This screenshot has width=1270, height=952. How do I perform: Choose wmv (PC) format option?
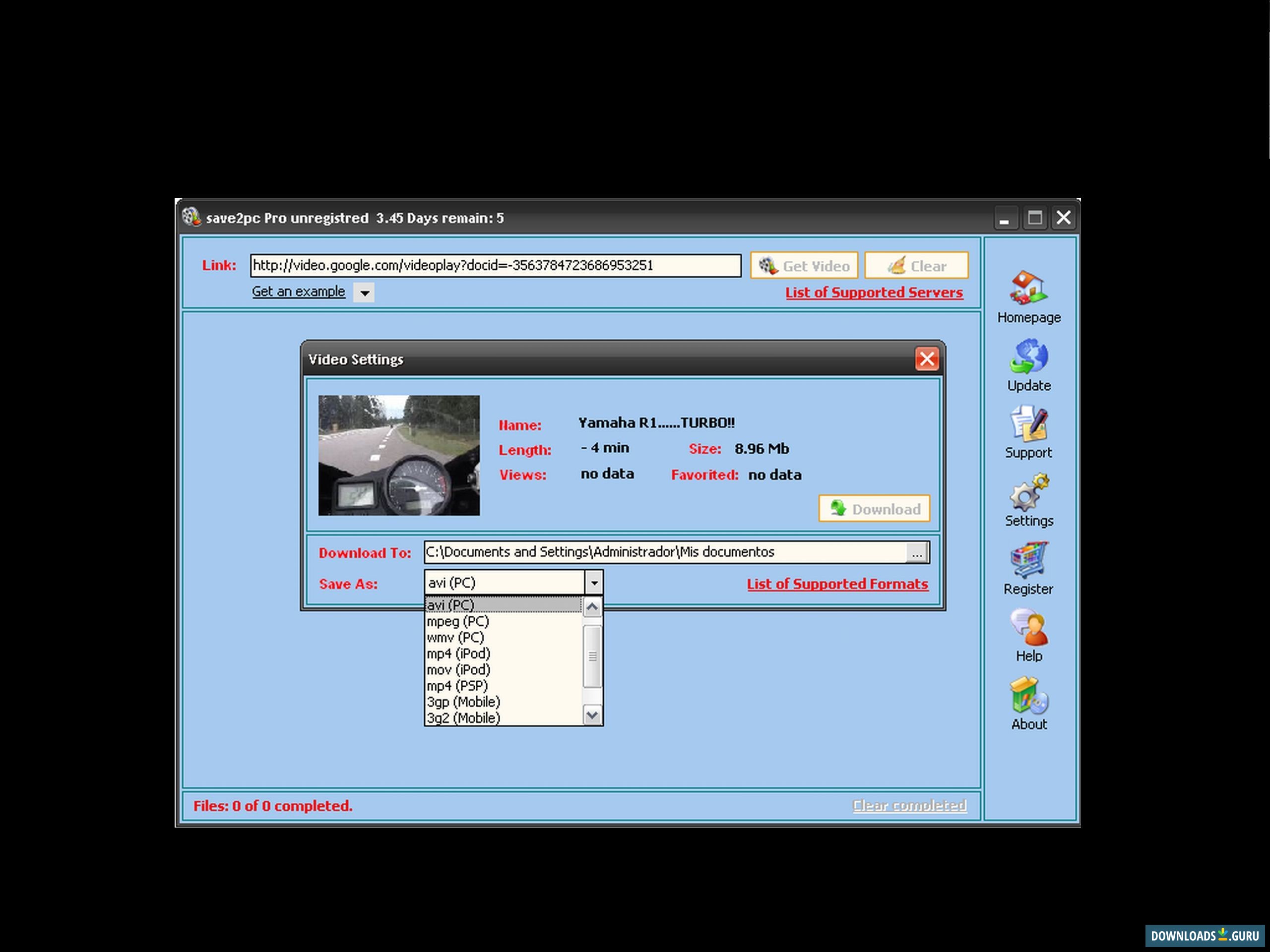(455, 638)
